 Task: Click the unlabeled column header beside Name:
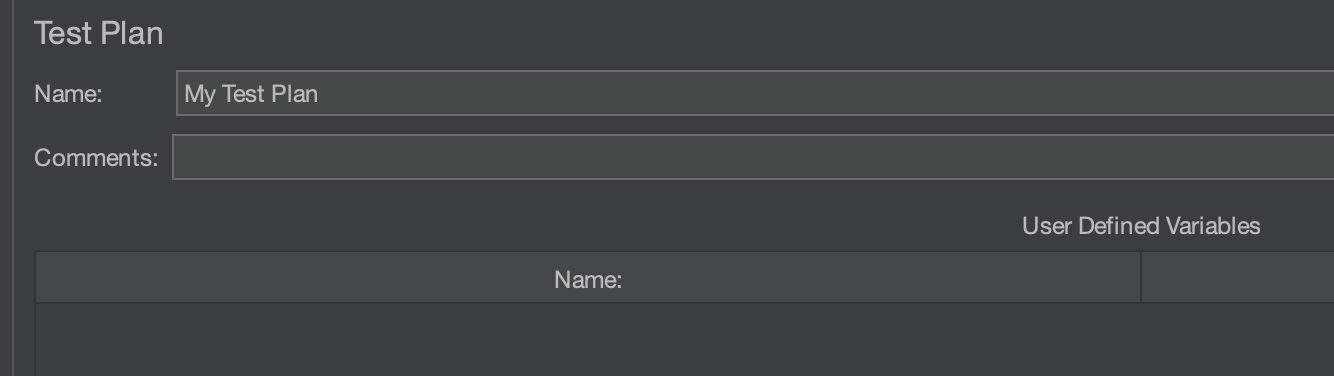pos(1238,281)
